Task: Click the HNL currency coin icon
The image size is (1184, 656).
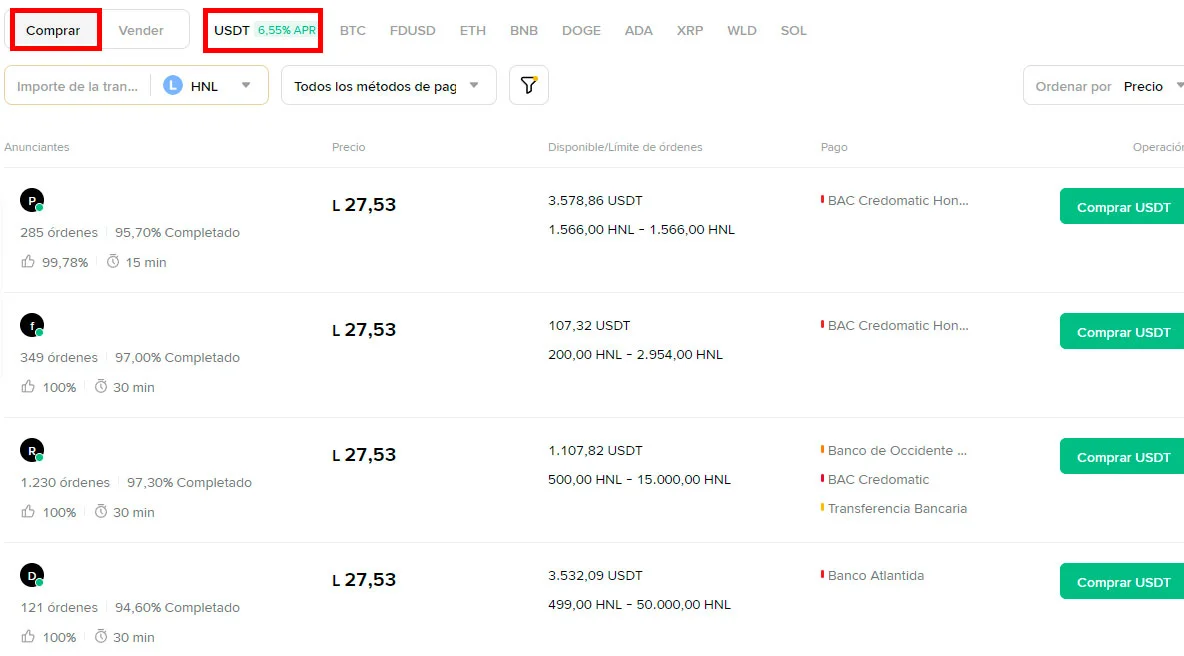Action: pyautogui.click(x=173, y=85)
